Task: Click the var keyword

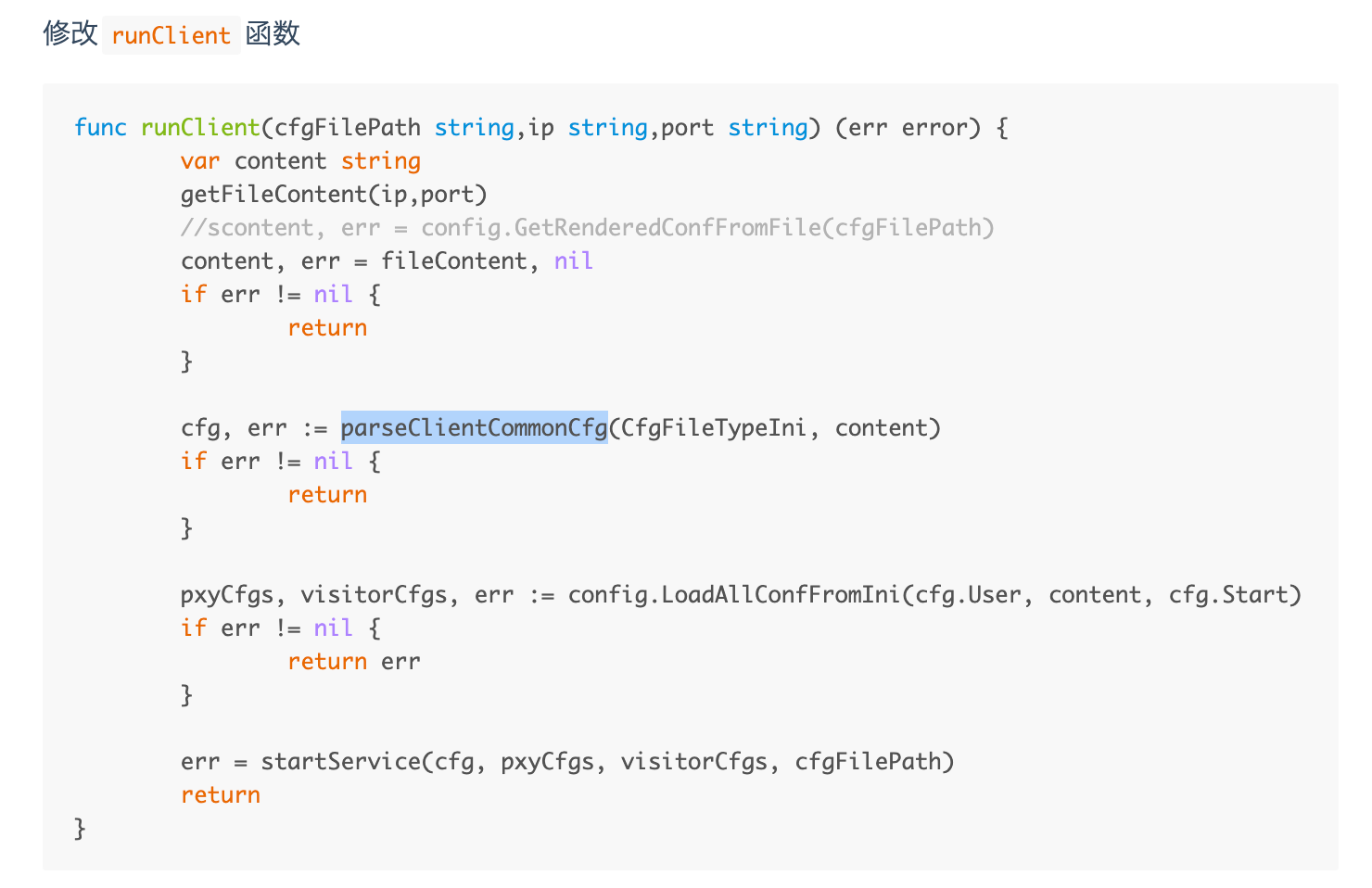Action: click(x=200, y=160)
